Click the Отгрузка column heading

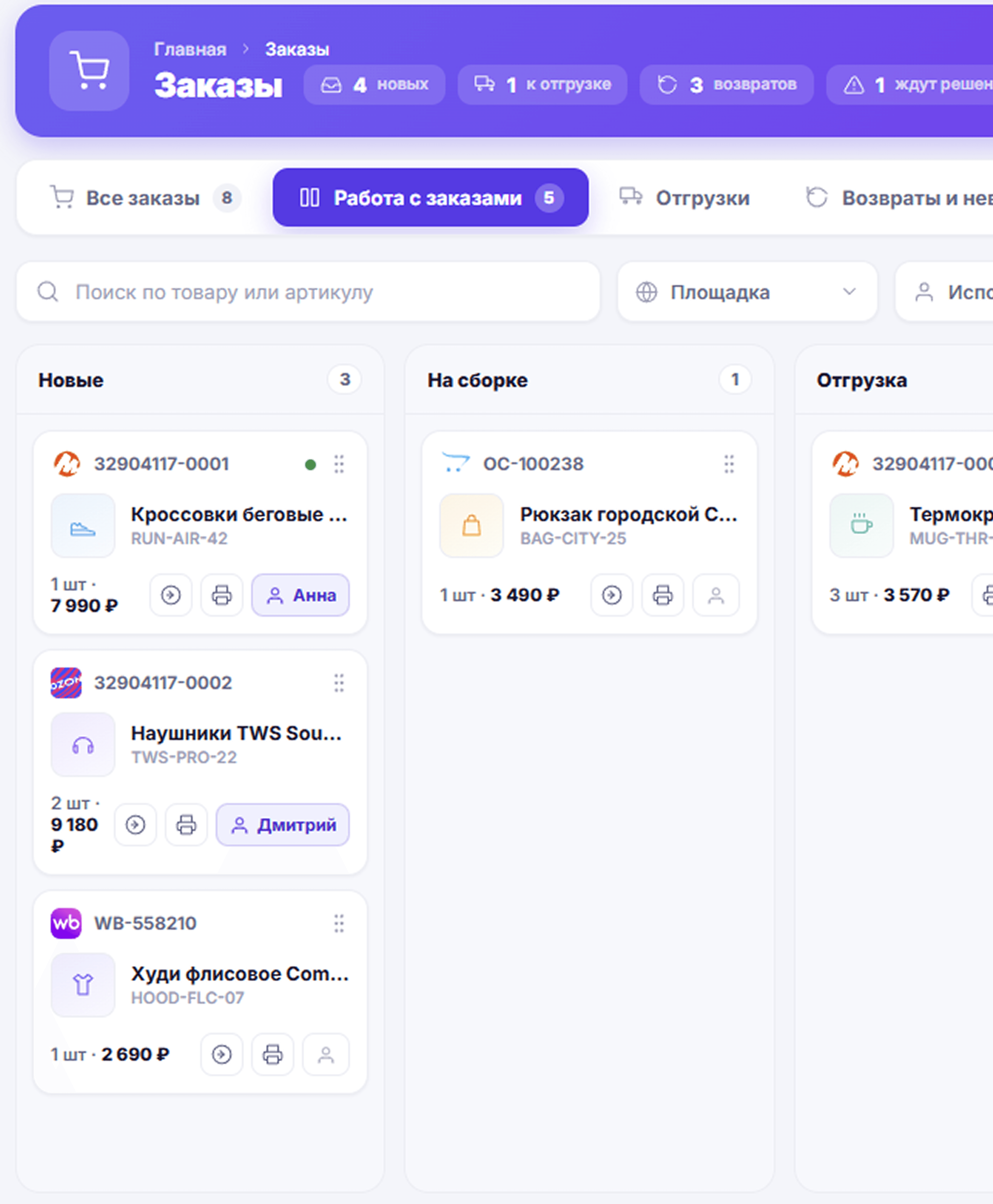(862, 380)
